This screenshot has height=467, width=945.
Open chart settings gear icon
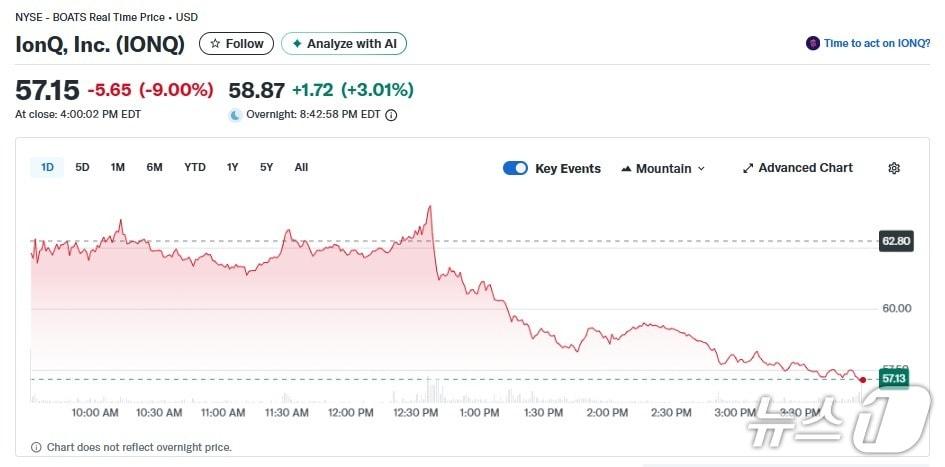coord(894,168)
